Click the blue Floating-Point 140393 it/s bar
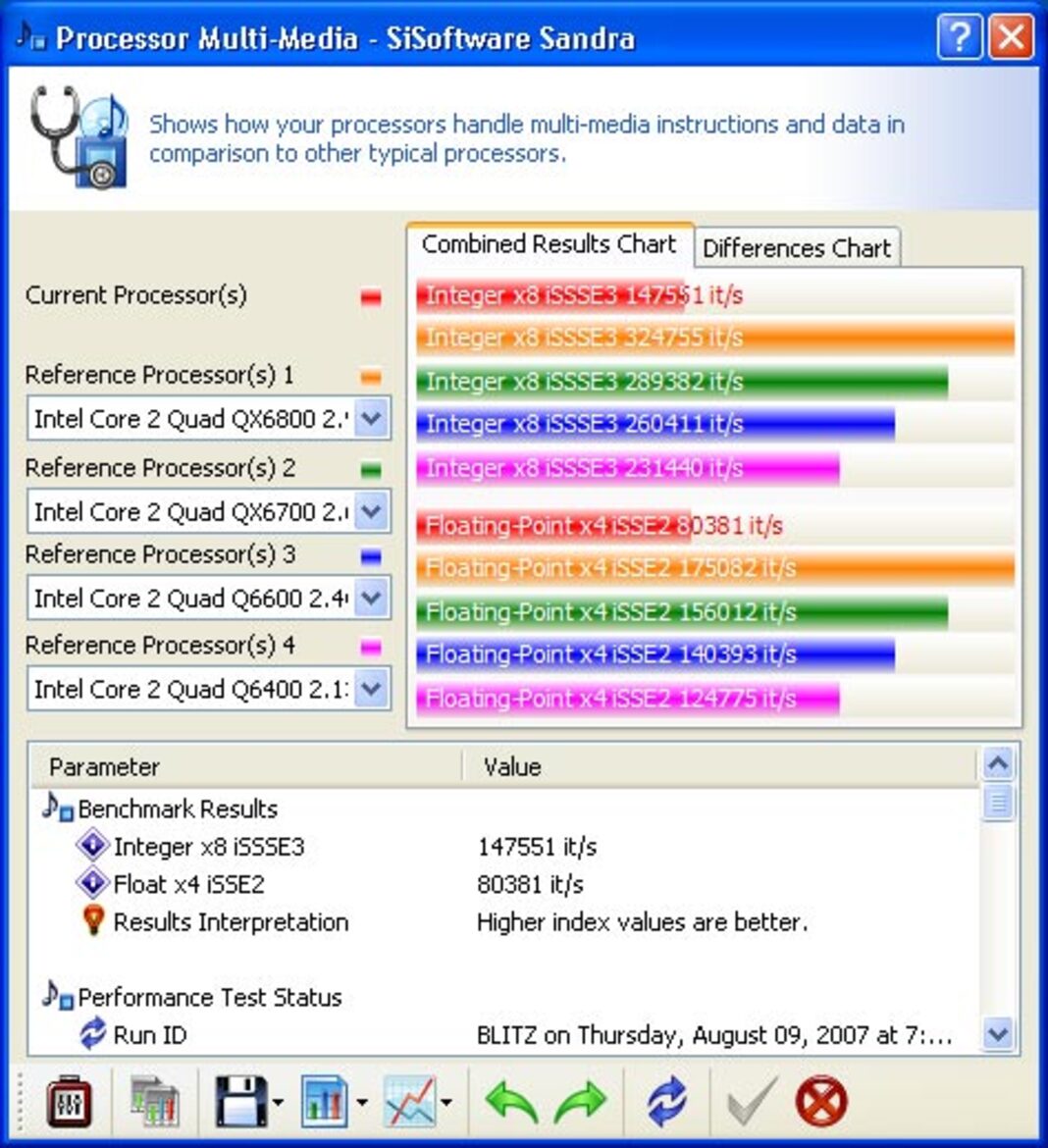Image resolution: width=1048 pixels, height=1148 pixels. tap(655, 654)
